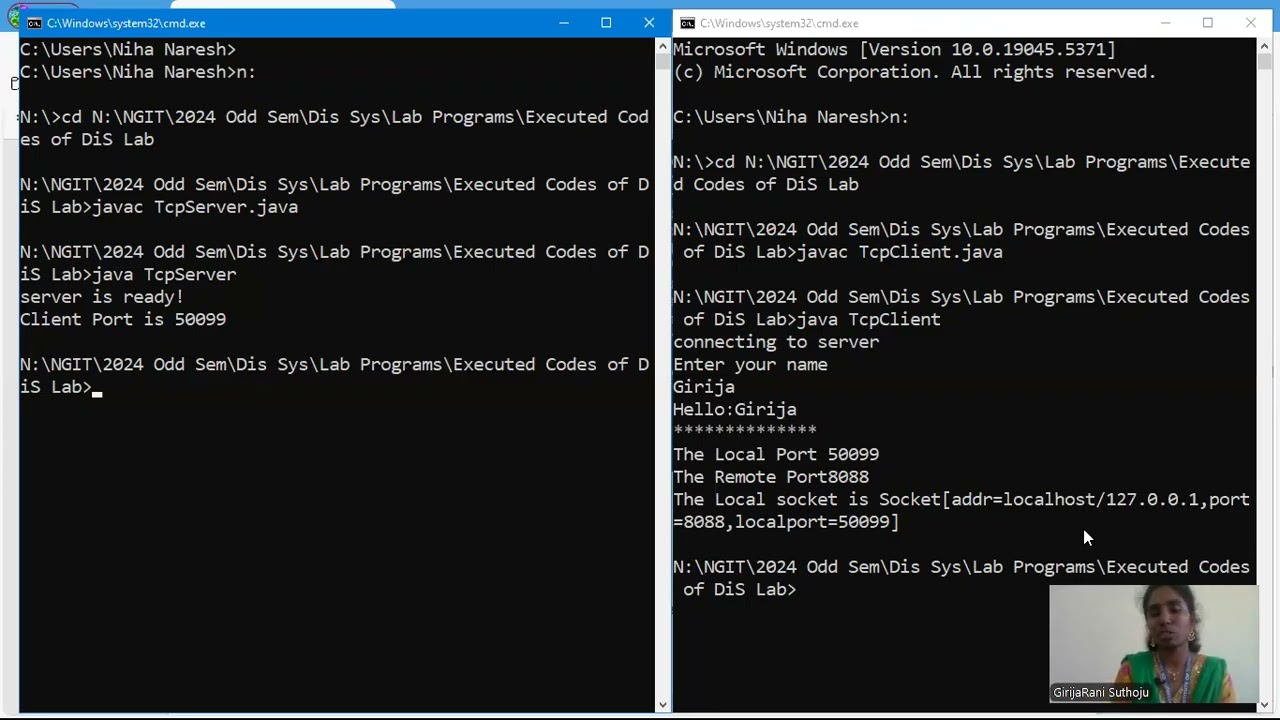Click scroll down arrow in right cmd window
Image resolution: width=1280 pixels, height=720 pixels.
point(1264,705)
